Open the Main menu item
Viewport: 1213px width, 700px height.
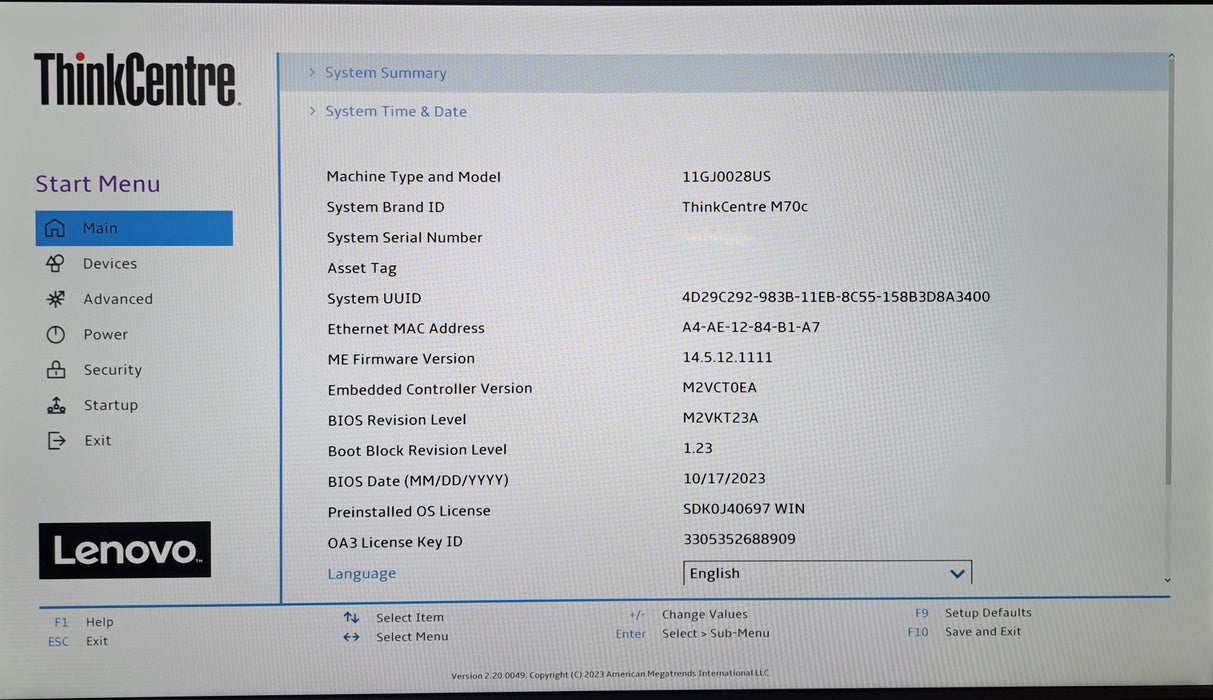(134, 228)
